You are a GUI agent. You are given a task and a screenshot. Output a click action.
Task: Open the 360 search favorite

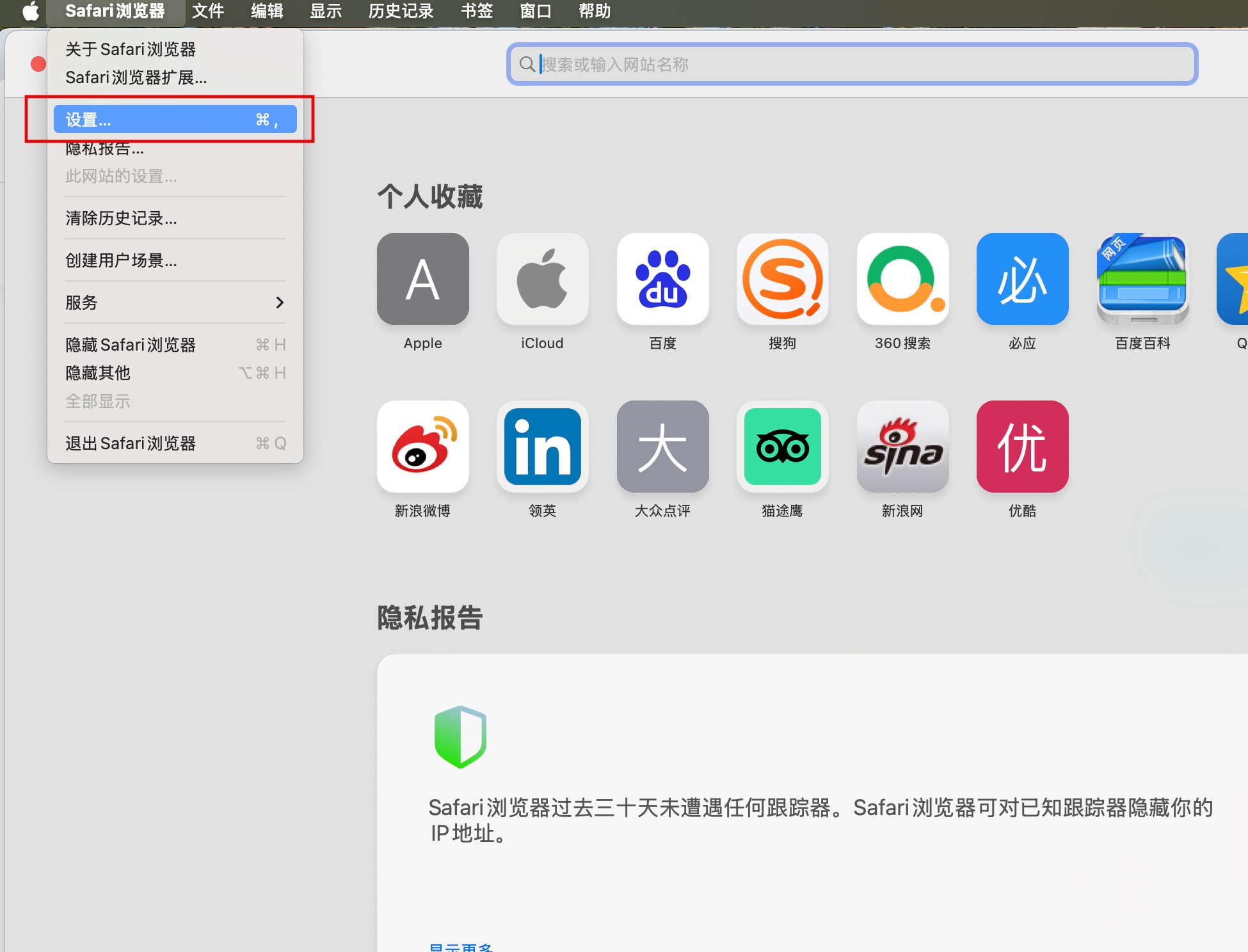pos(902,279)
